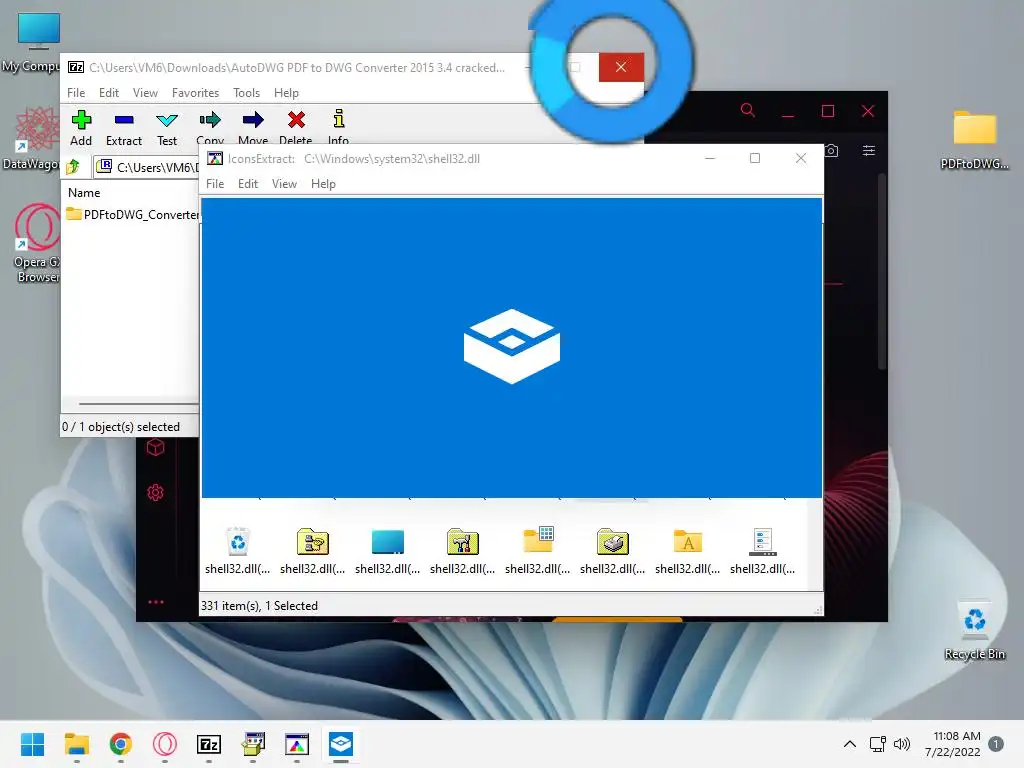Open the View menu in IconsExtract

pos(284,184)
